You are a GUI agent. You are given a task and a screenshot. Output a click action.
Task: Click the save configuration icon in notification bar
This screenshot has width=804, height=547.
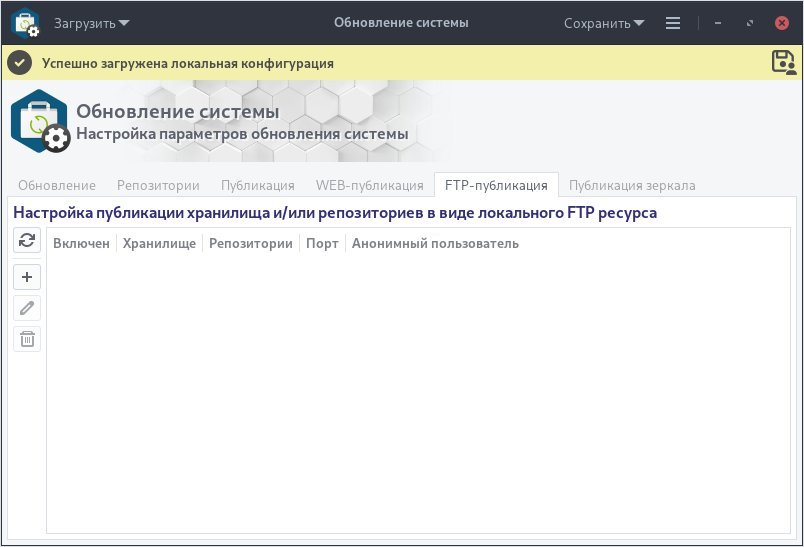[x=784, y=62]
